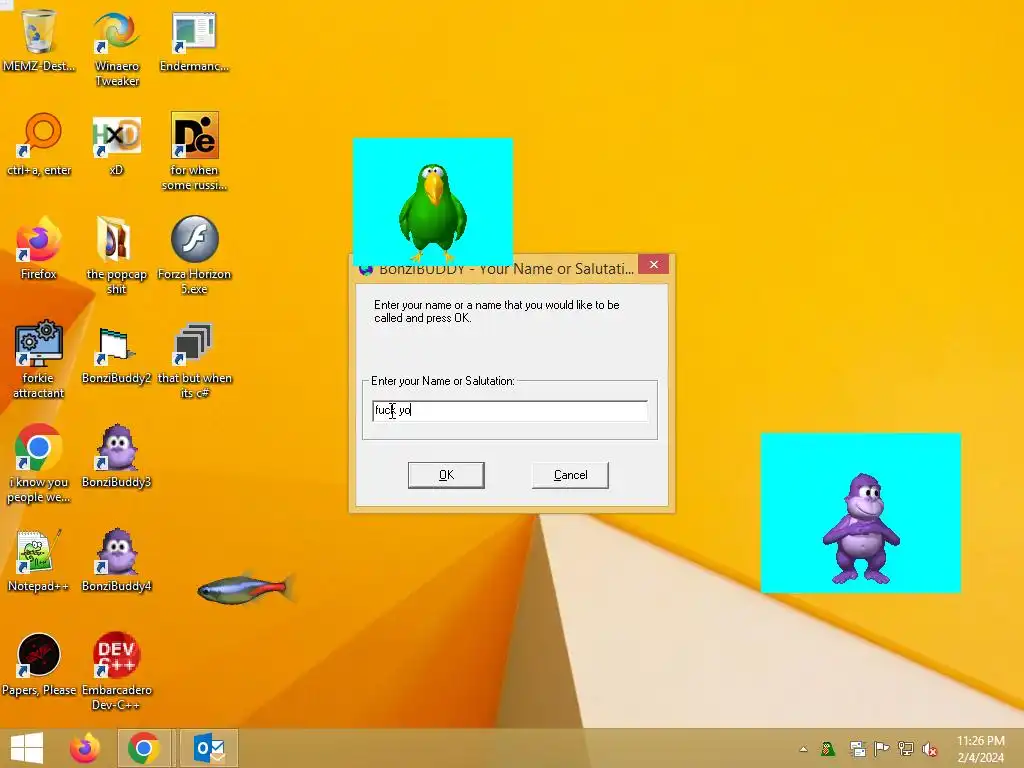Open the clock showing 11:26 PM

click(x=980, y=749)
